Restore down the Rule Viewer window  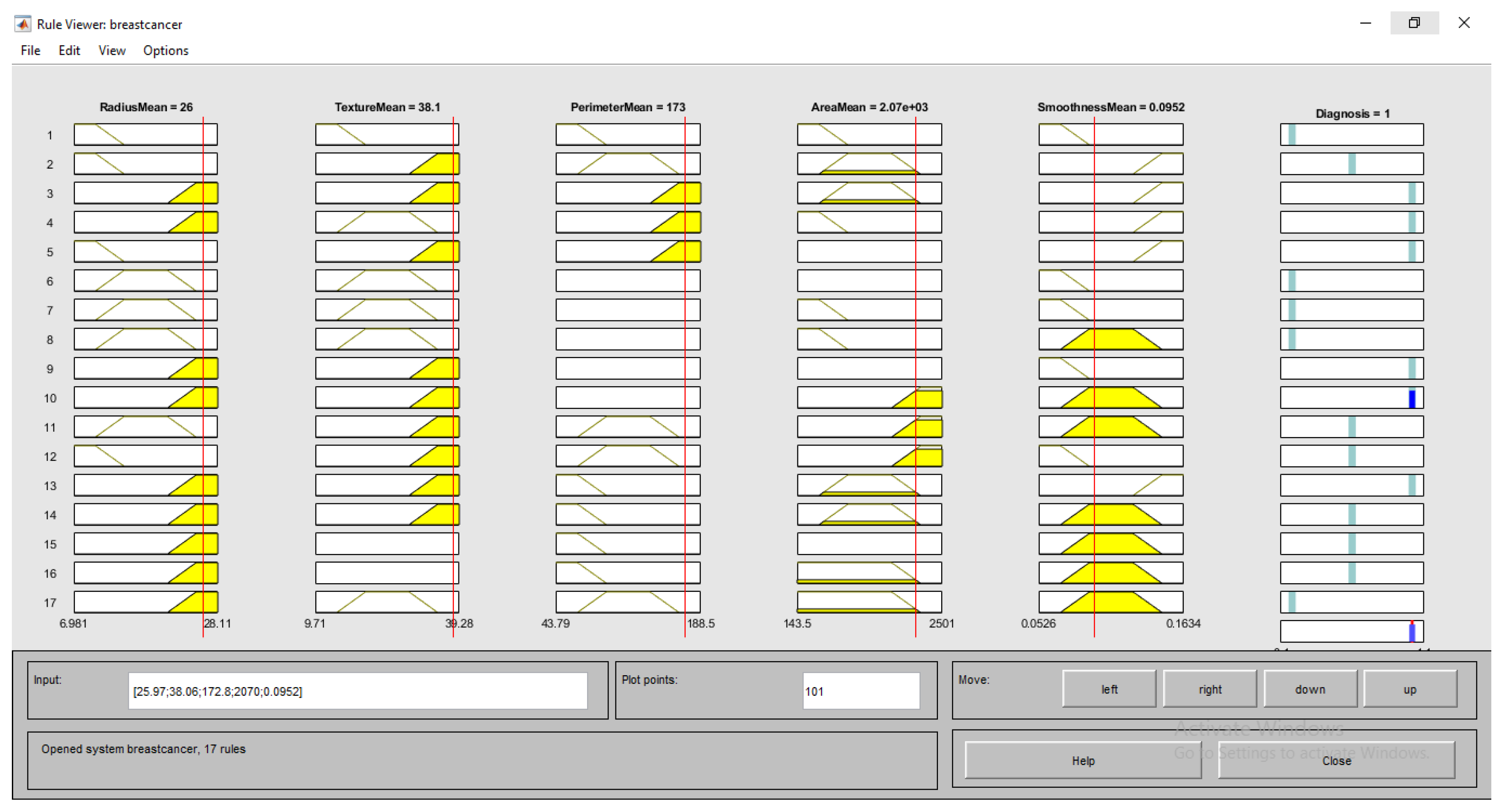click(x=1414, y=23)
